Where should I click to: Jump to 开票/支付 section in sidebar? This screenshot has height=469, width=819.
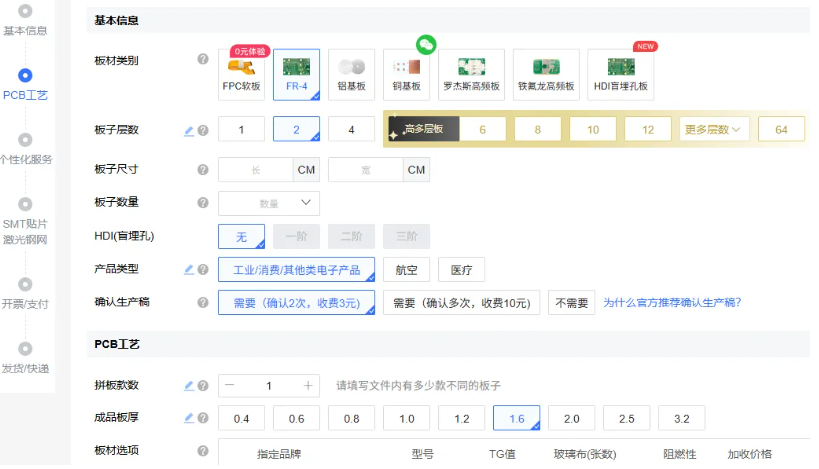[x=25, y=292]
